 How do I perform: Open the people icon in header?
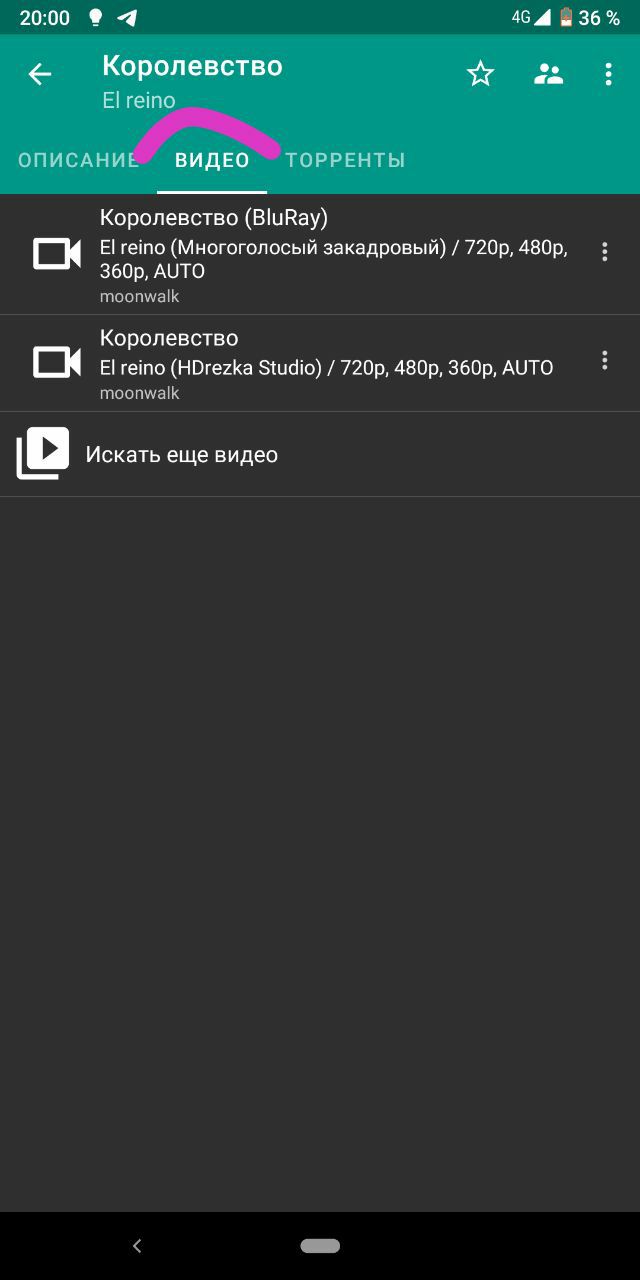click(x=548, y=74)
